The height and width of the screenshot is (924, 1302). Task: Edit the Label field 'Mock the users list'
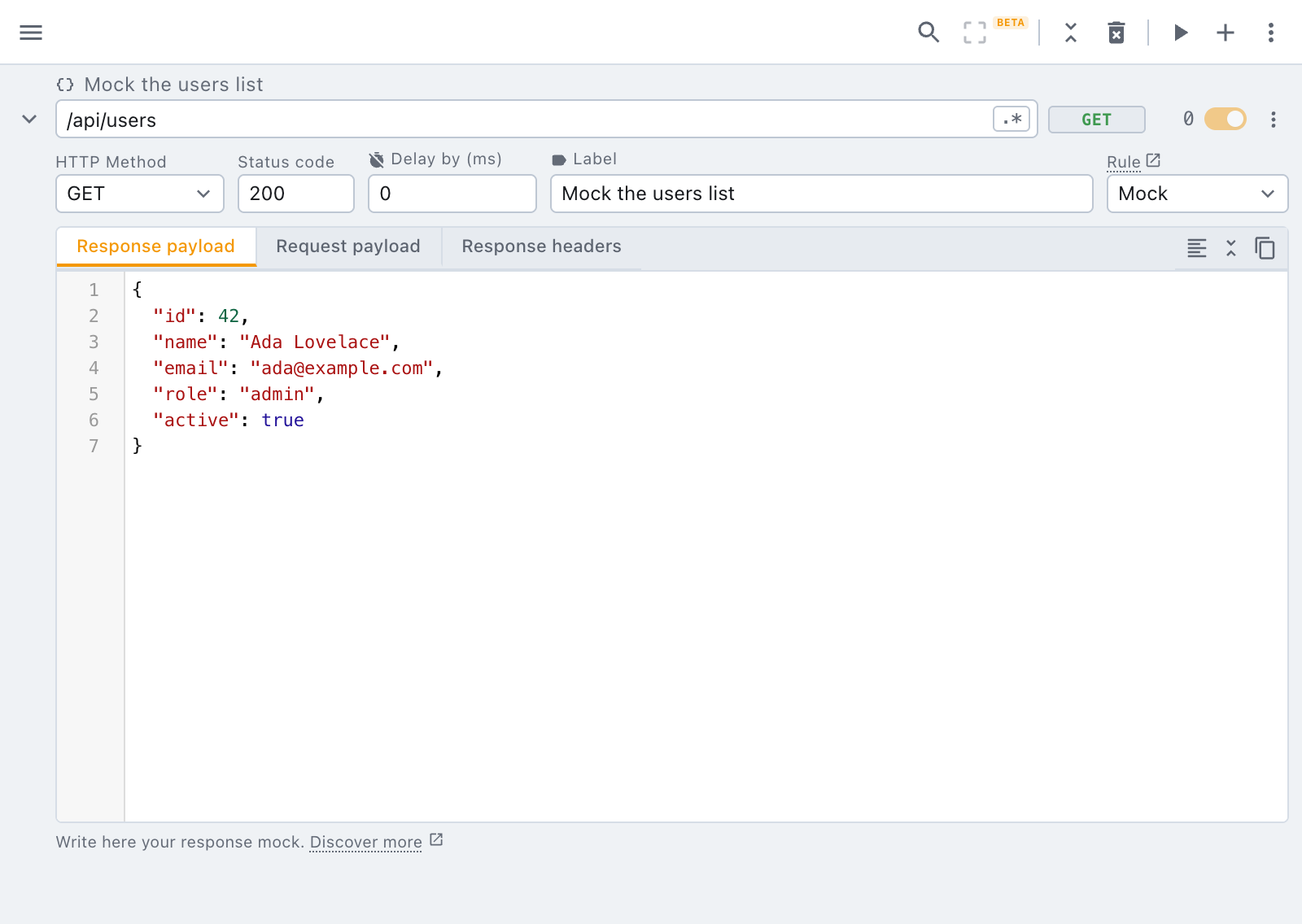pos(822,194)
